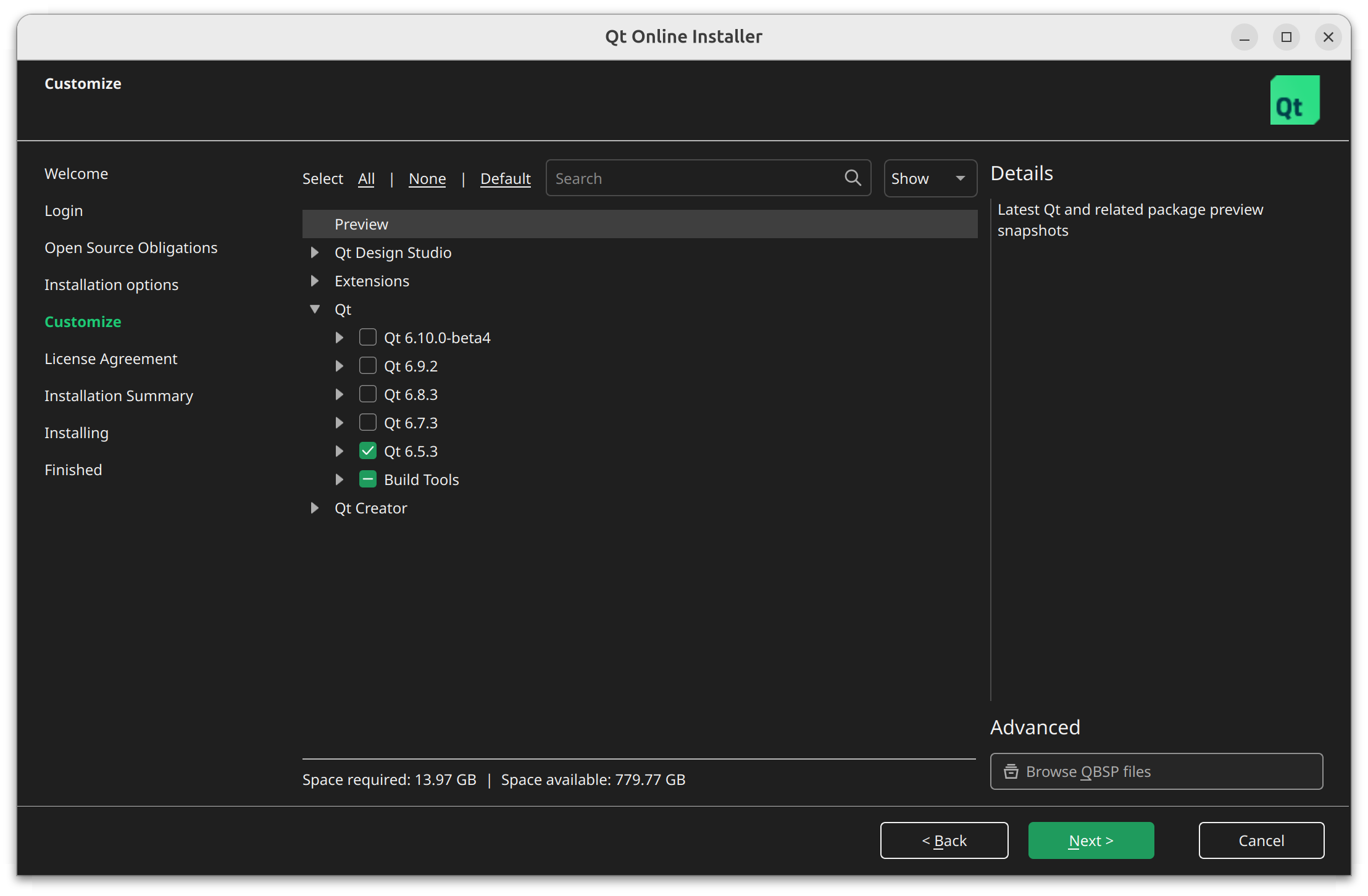Image resolution: width=1368 pixels, height=896 pixels.
Task: Close the Qt Online Installer window
Action: click(1328, 37)
